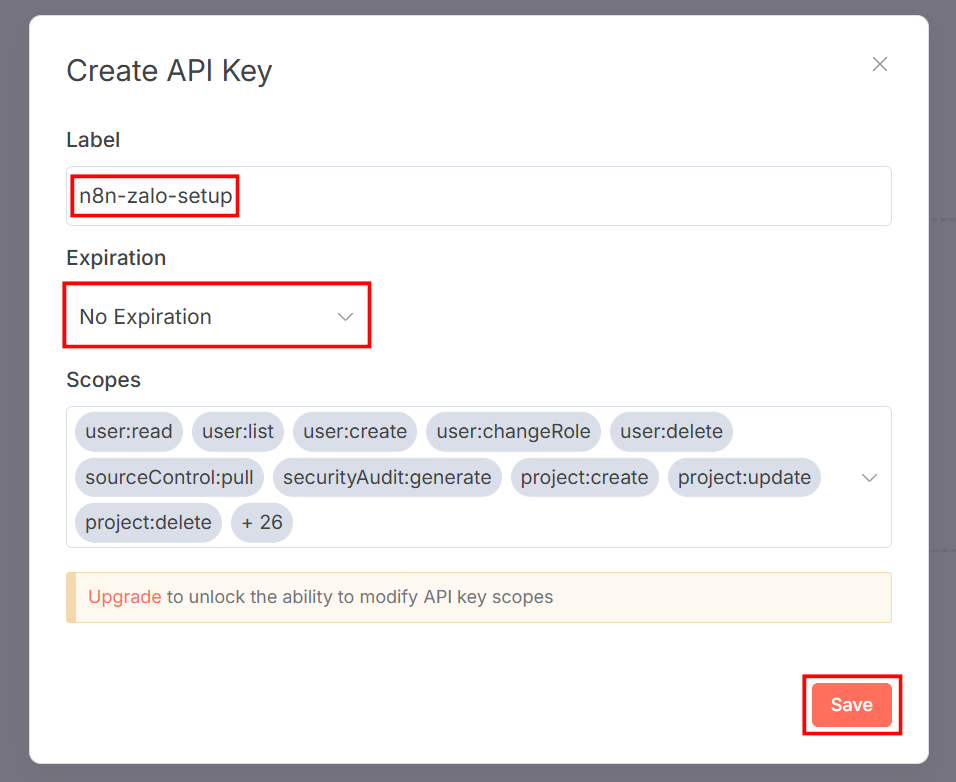Image resolution: width=956 pixels, height=782 pixels.
Task: Expand the hidden scopes via + 26 chip
Action: click(261, 522)
